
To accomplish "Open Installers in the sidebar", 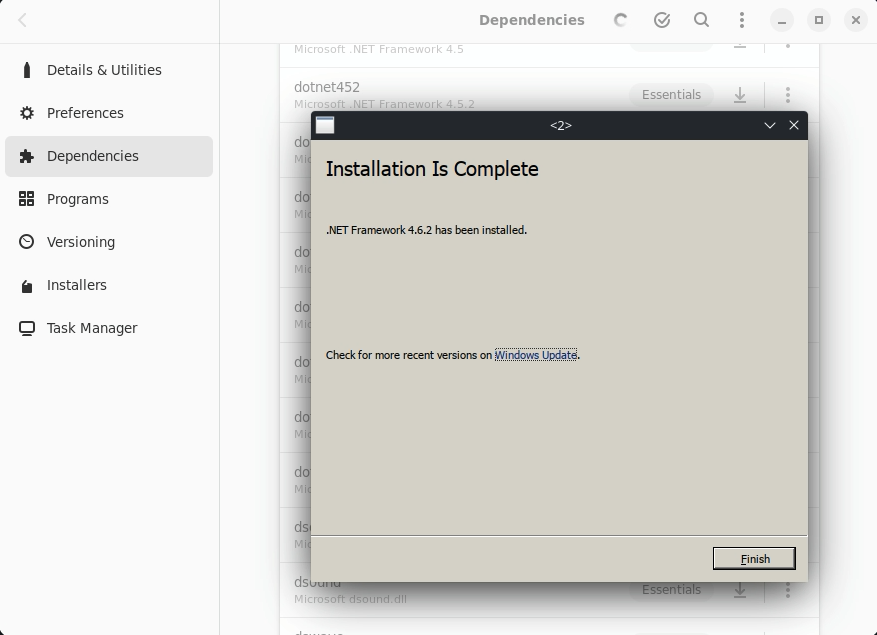I will point(109,285).
